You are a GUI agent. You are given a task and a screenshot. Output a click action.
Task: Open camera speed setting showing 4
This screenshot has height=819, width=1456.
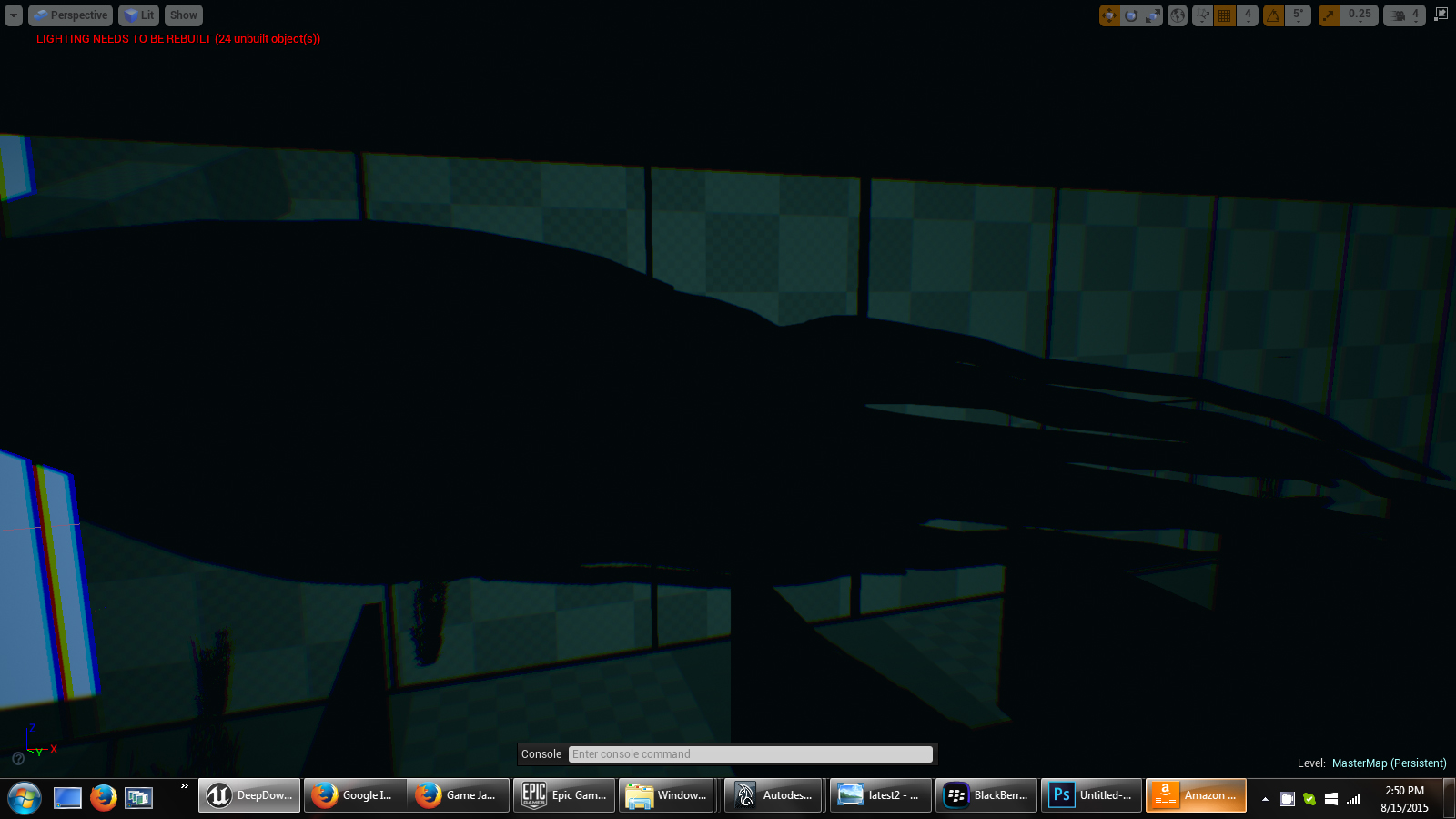[x=1404, y=15]
